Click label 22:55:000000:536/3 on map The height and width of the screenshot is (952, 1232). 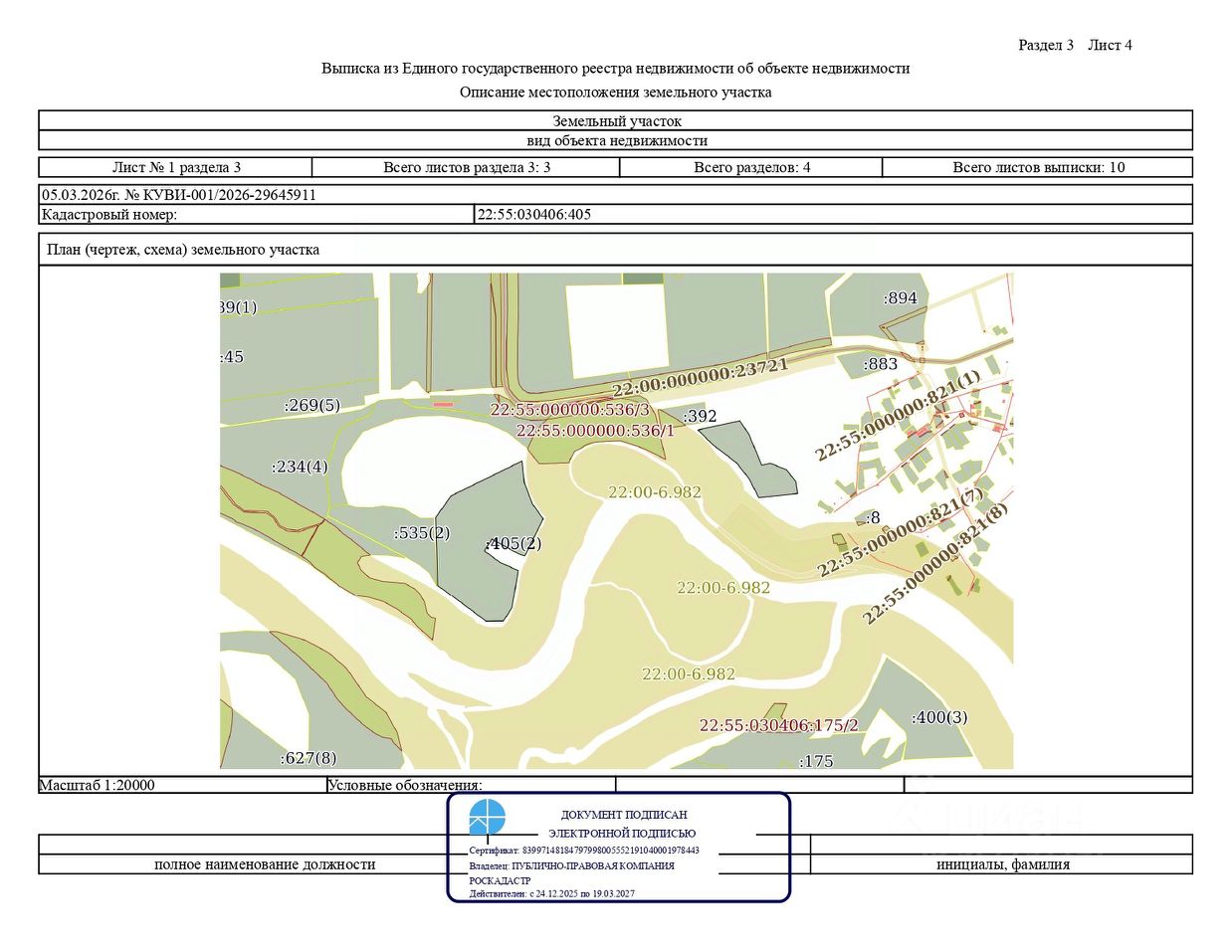[x=569, y=410]
